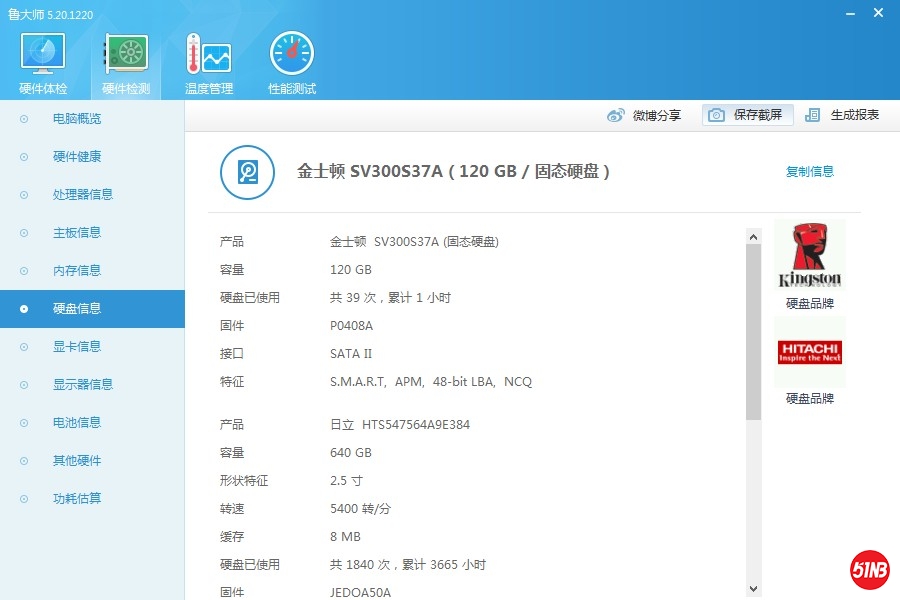Click the scrollbar up arrow
The image size is (900, 600).
click(x=754, y=237)
